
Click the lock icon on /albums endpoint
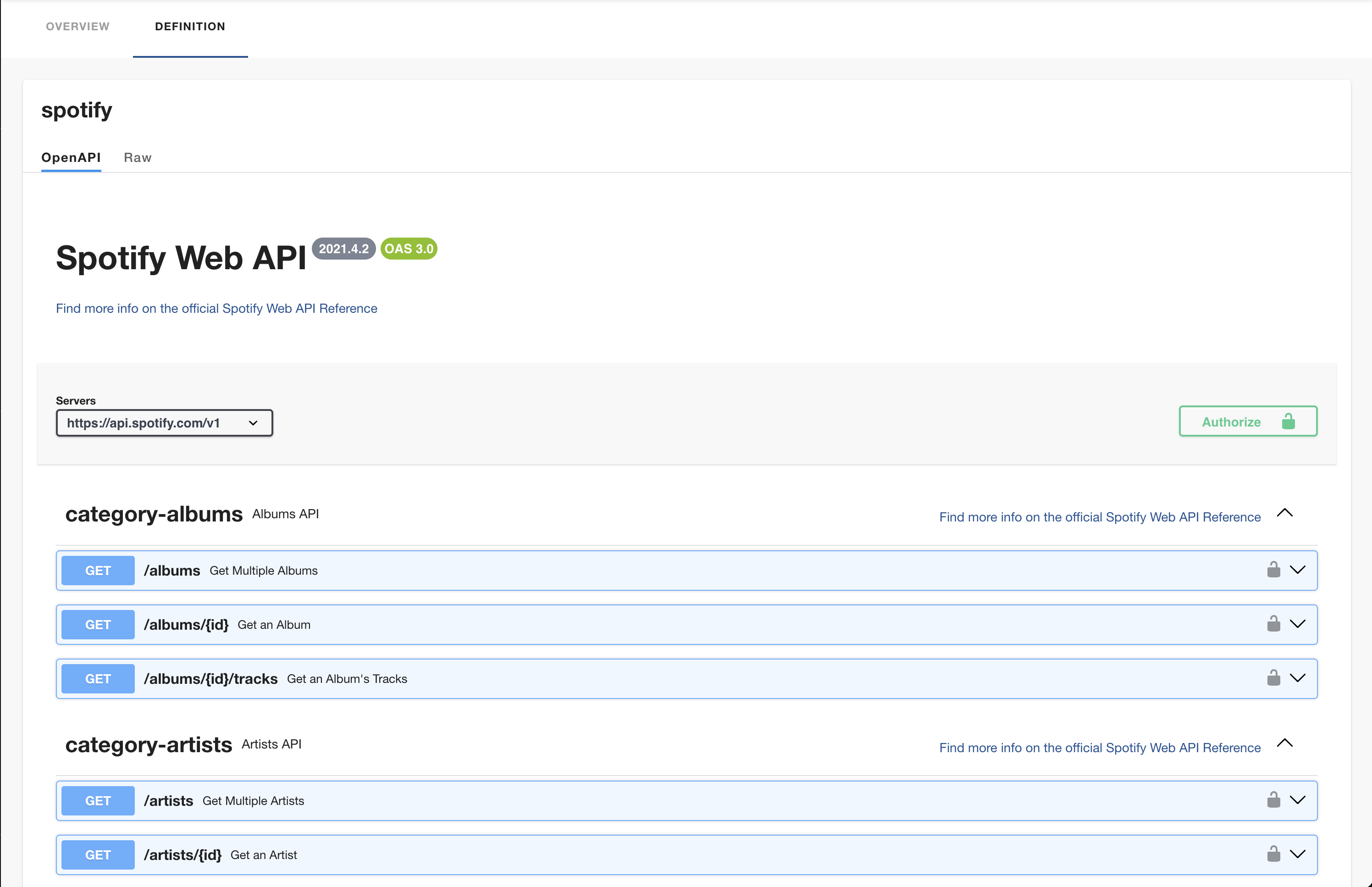[1273, 570]
